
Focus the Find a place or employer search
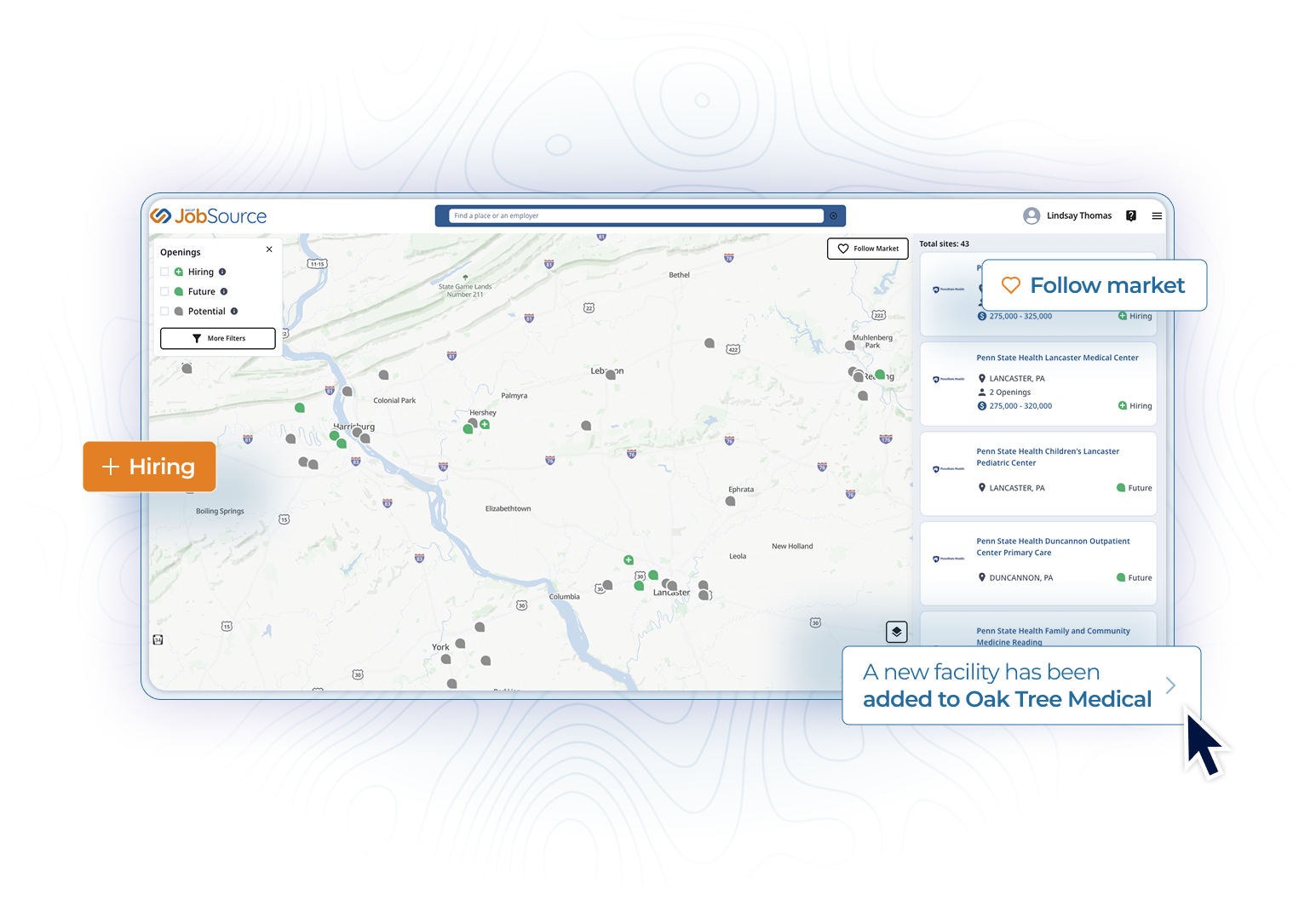[x=636, y=215]
